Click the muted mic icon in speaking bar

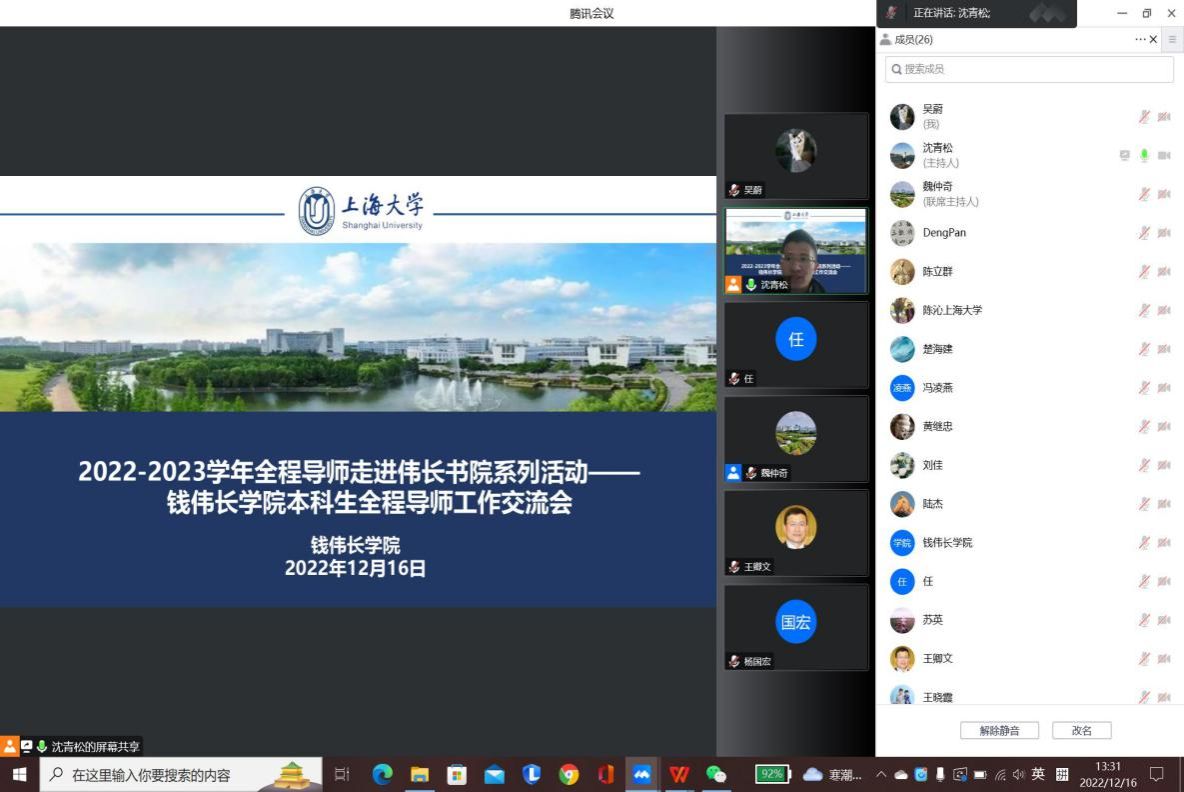click(891, 13)
